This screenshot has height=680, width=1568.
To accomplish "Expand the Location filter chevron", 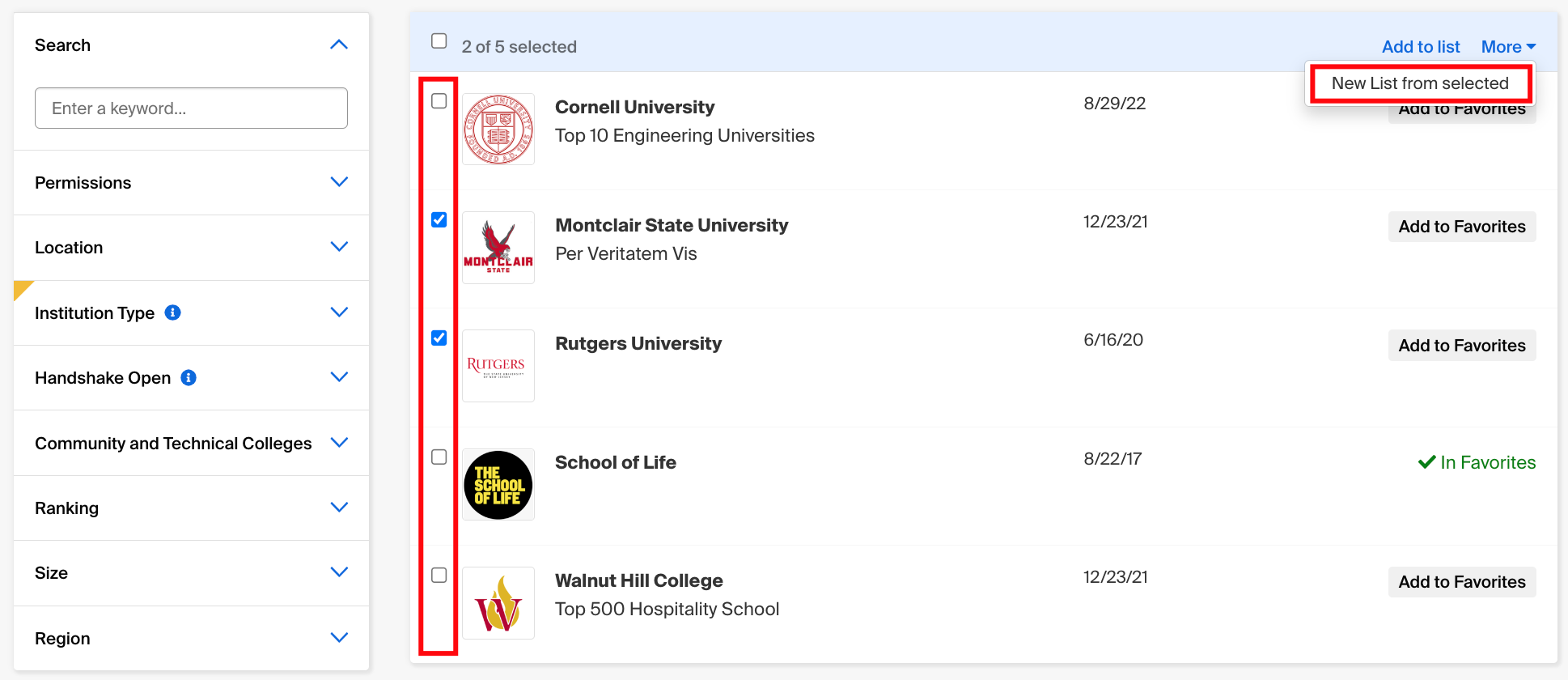I will (340, 246).
